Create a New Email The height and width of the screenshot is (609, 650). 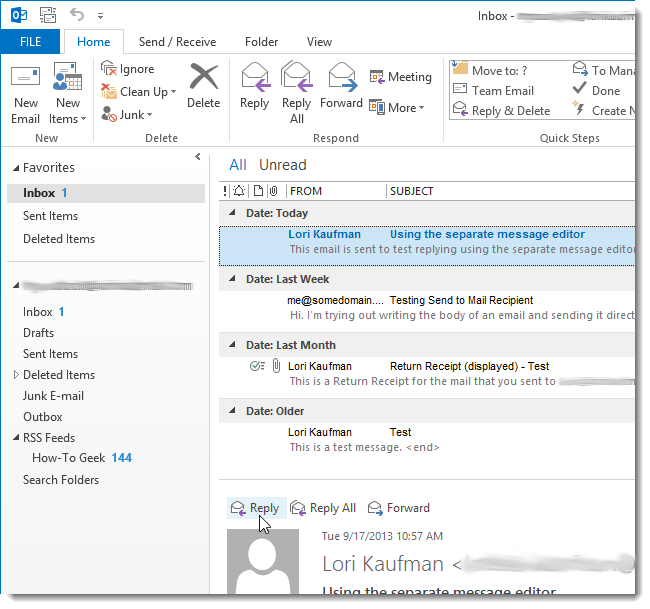click(26, 93)
